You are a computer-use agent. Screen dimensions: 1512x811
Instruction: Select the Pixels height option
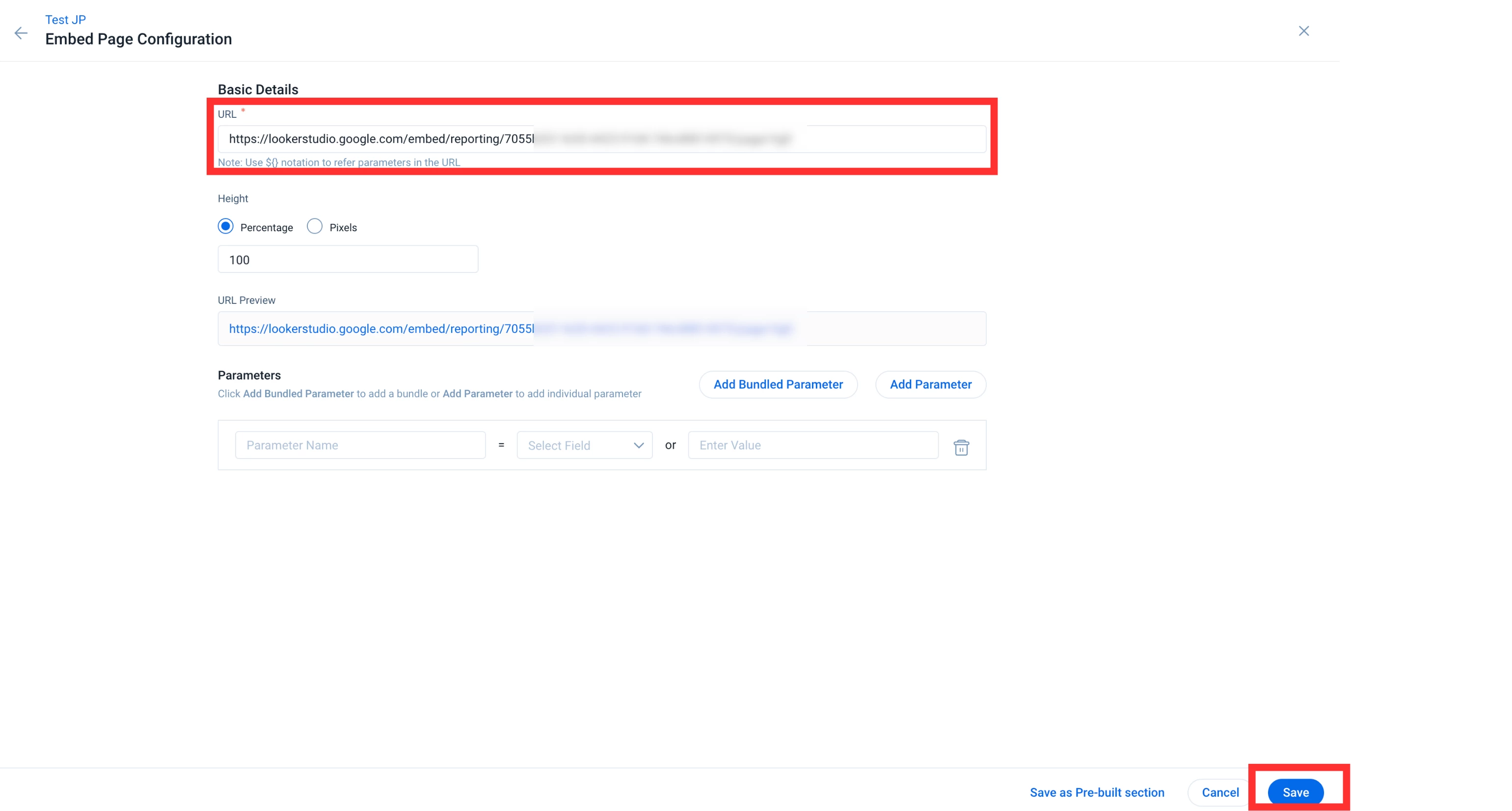pos(315,226)
